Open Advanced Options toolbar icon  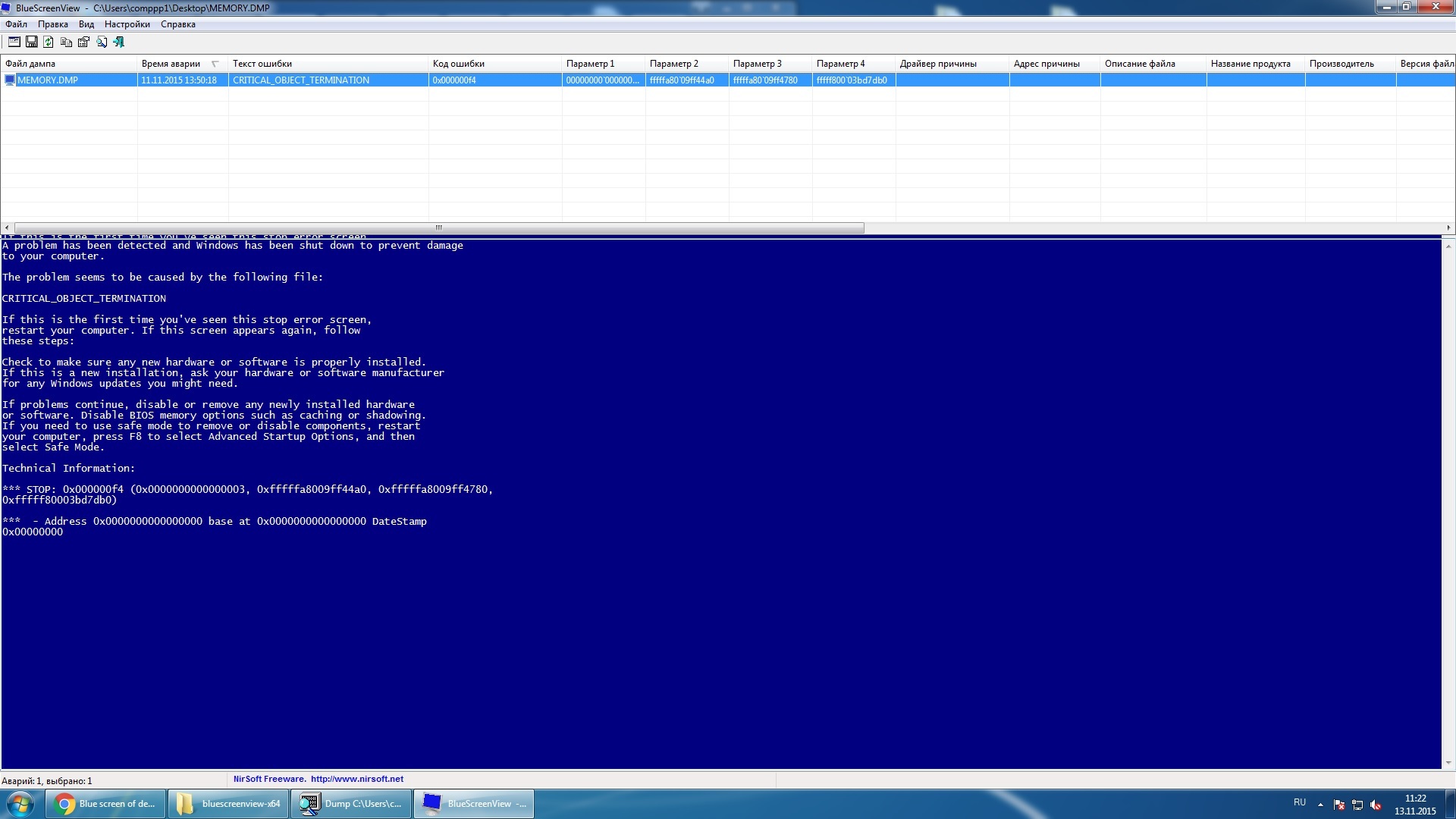[x=14, y=42]
